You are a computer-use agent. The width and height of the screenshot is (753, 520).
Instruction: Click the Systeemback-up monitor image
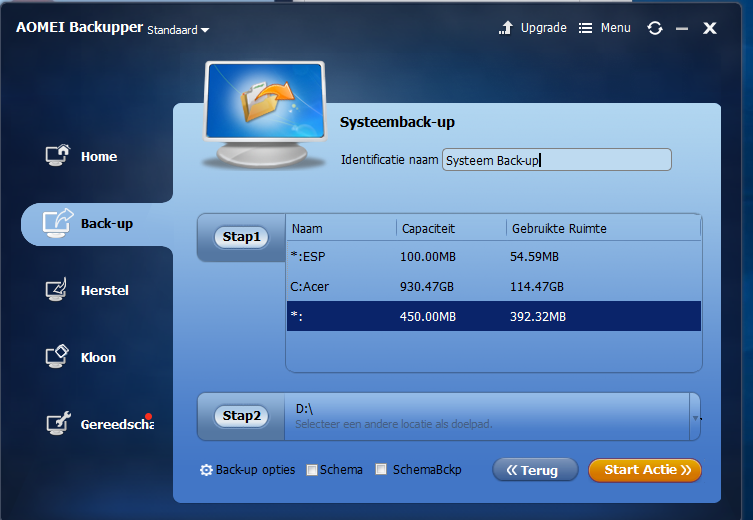pos(265,114)
